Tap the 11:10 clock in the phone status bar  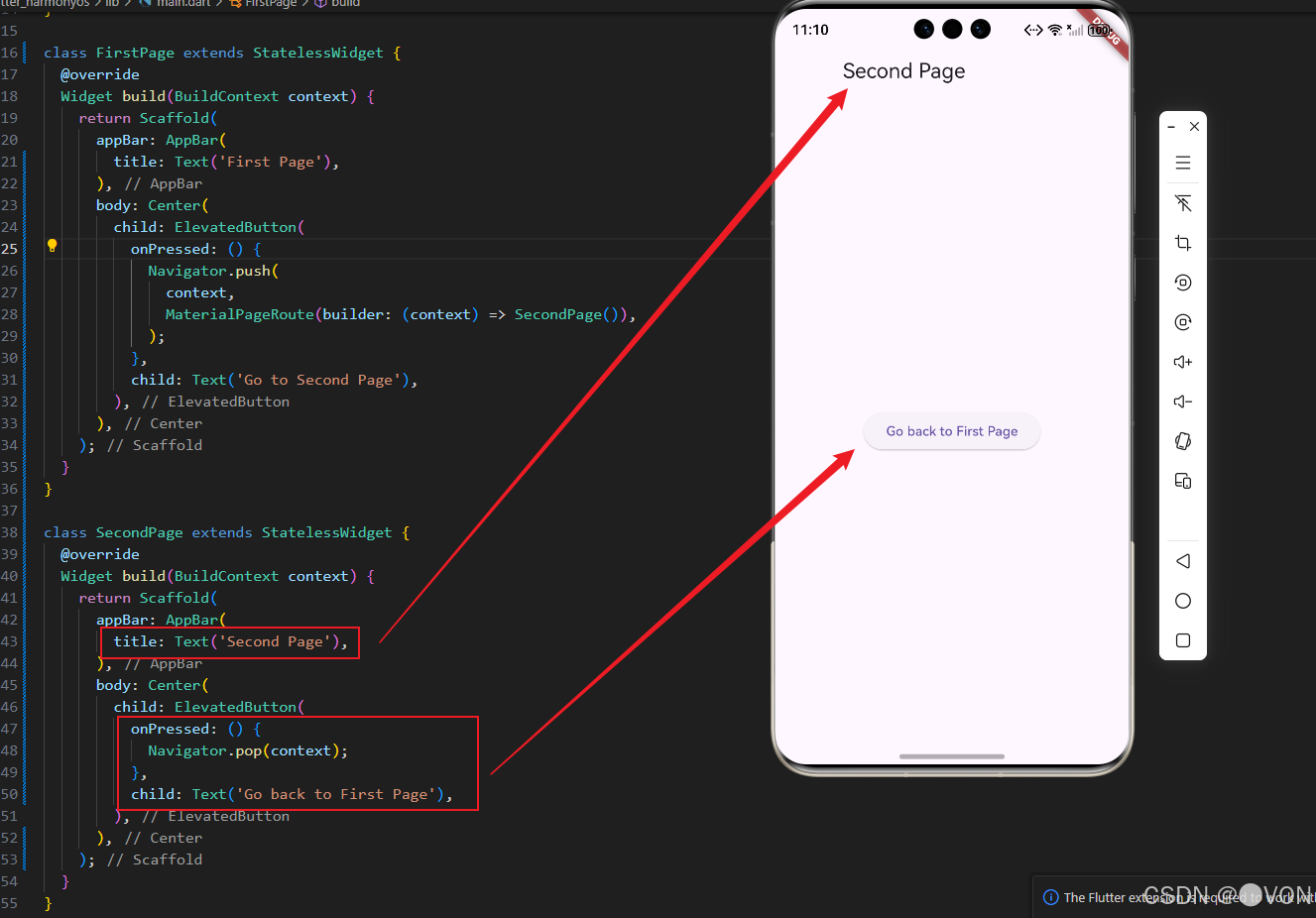(x=810, y=30)
